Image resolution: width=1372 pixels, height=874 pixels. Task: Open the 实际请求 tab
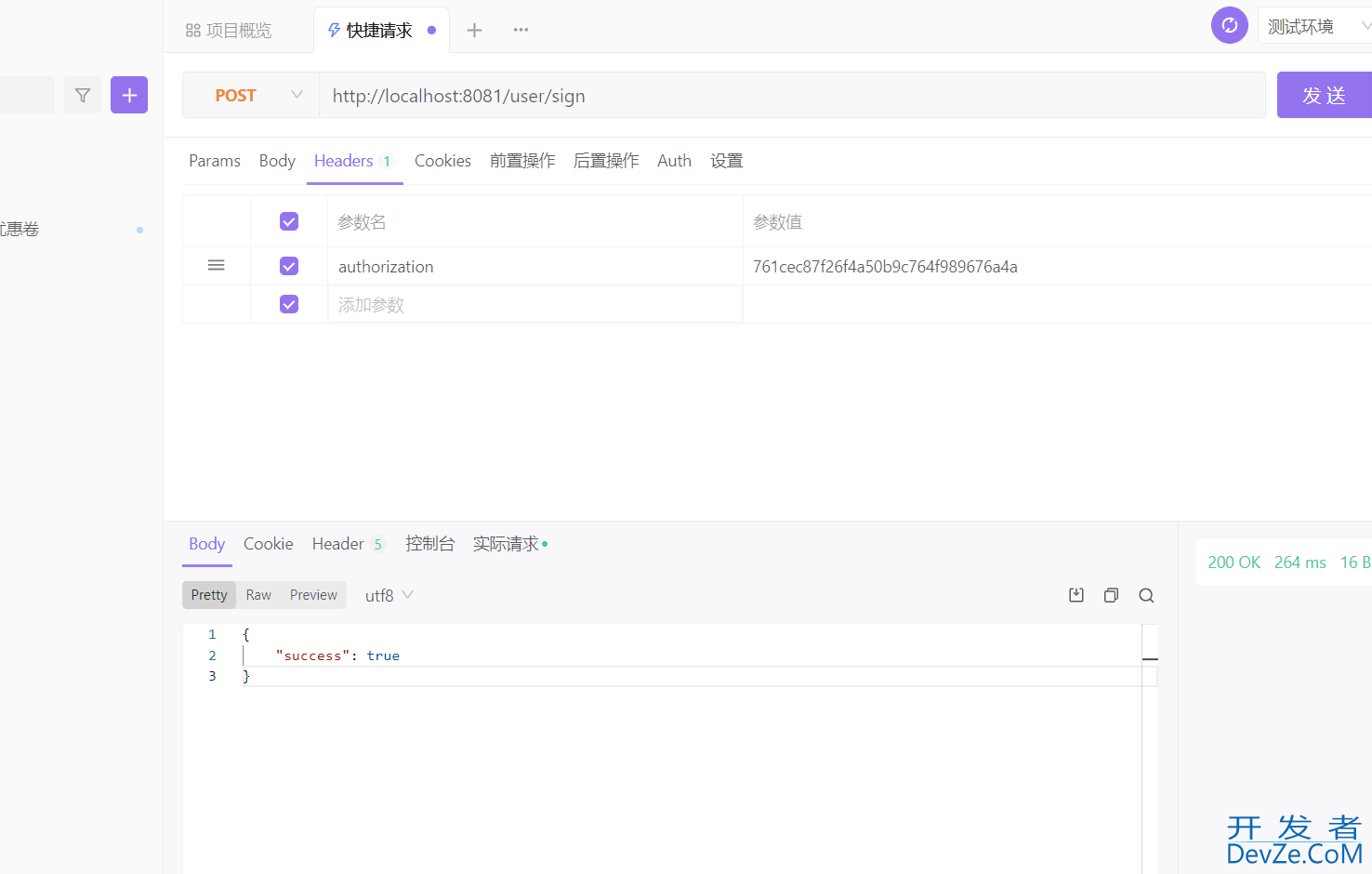509,544
